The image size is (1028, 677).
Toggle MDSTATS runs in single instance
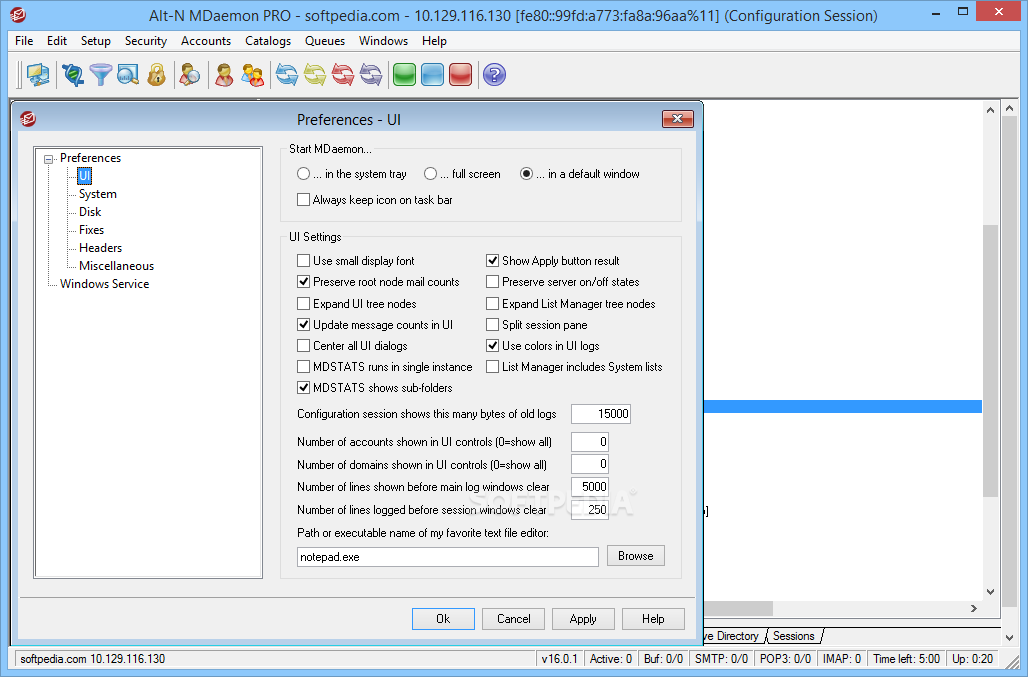pos(304,366)
